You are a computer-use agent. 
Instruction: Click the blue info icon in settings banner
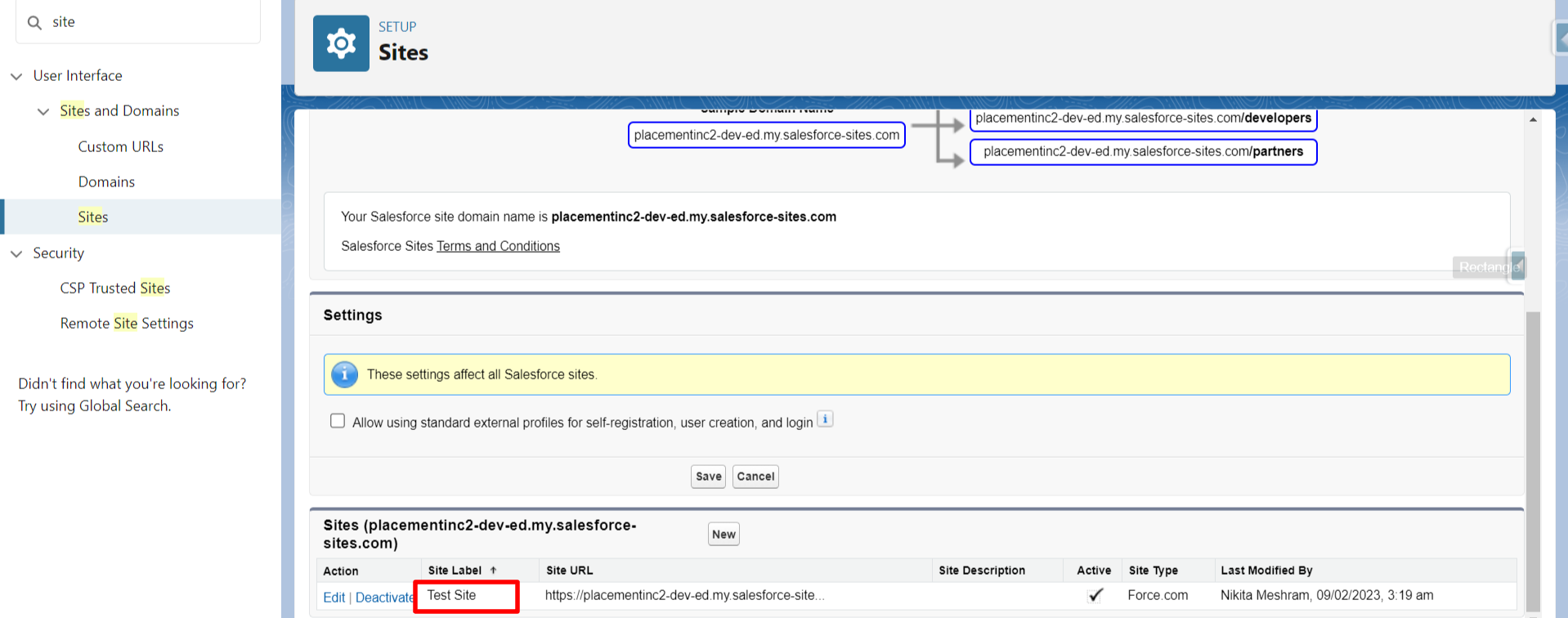coord(345,374)
